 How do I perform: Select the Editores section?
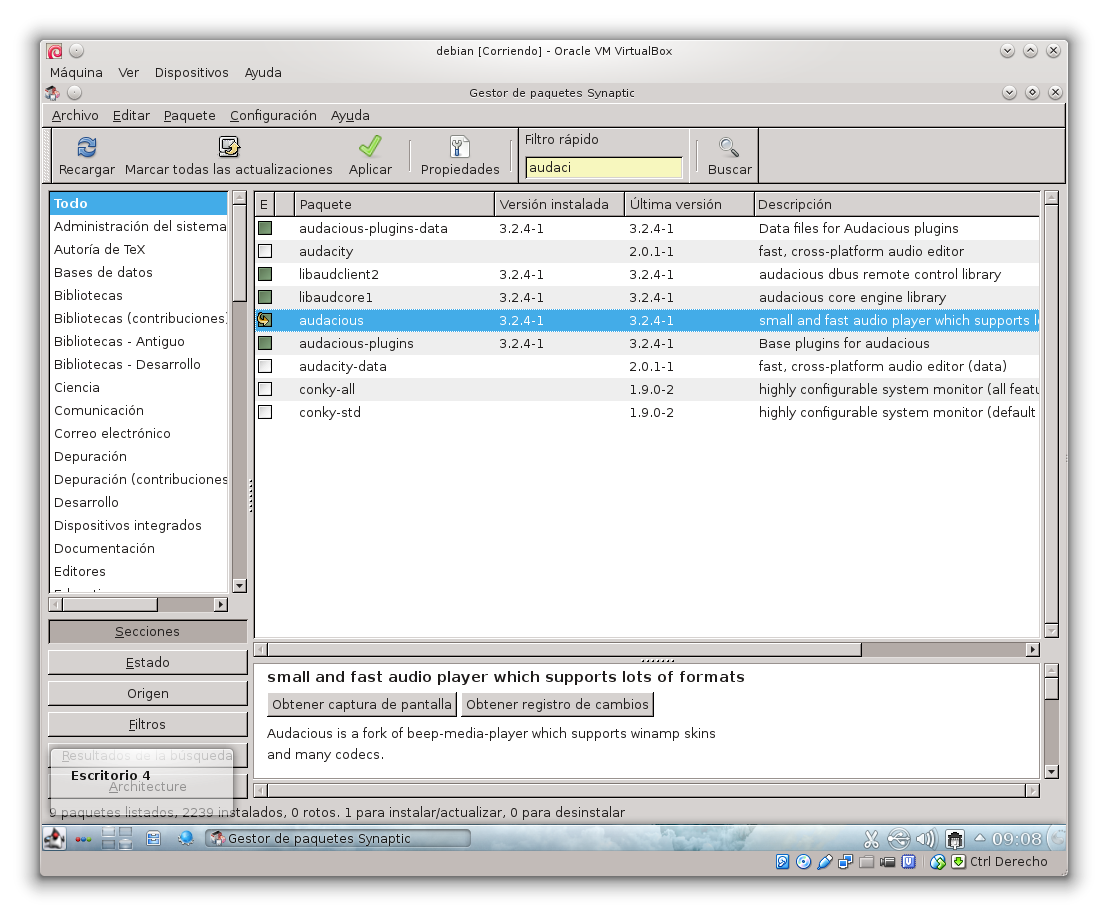138,571
